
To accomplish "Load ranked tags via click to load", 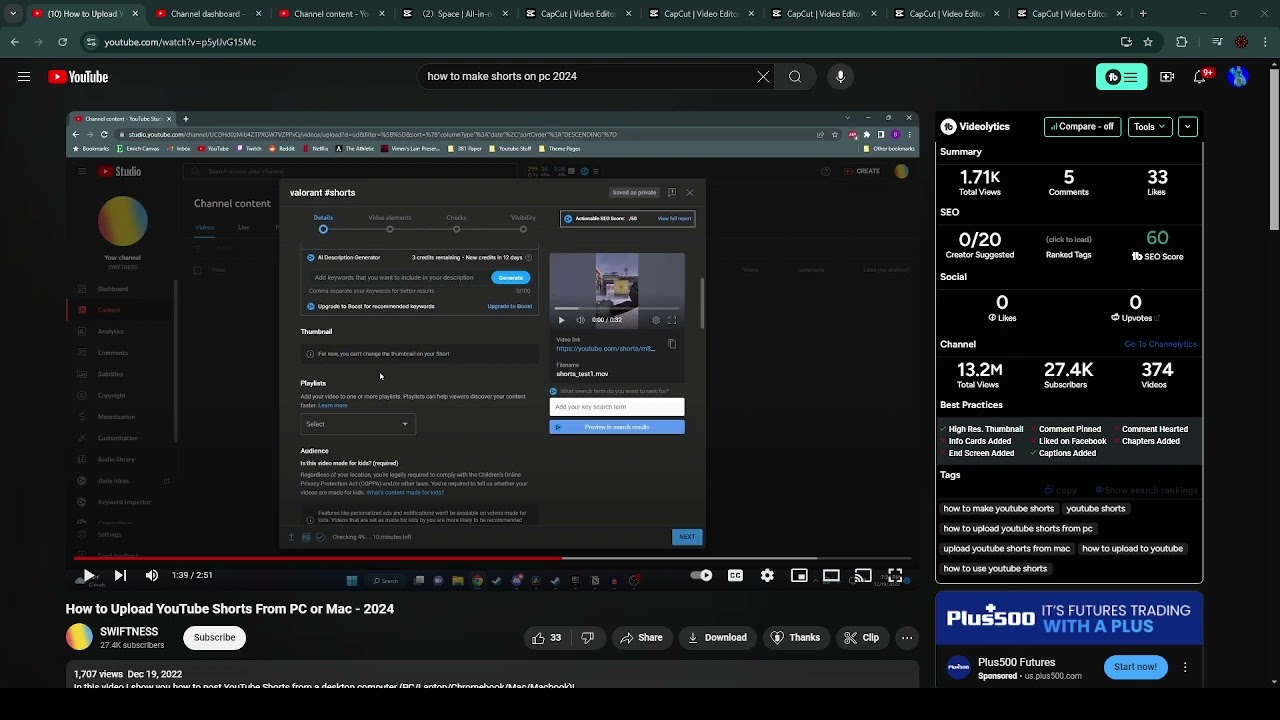I will click(x=1068, y=240).
